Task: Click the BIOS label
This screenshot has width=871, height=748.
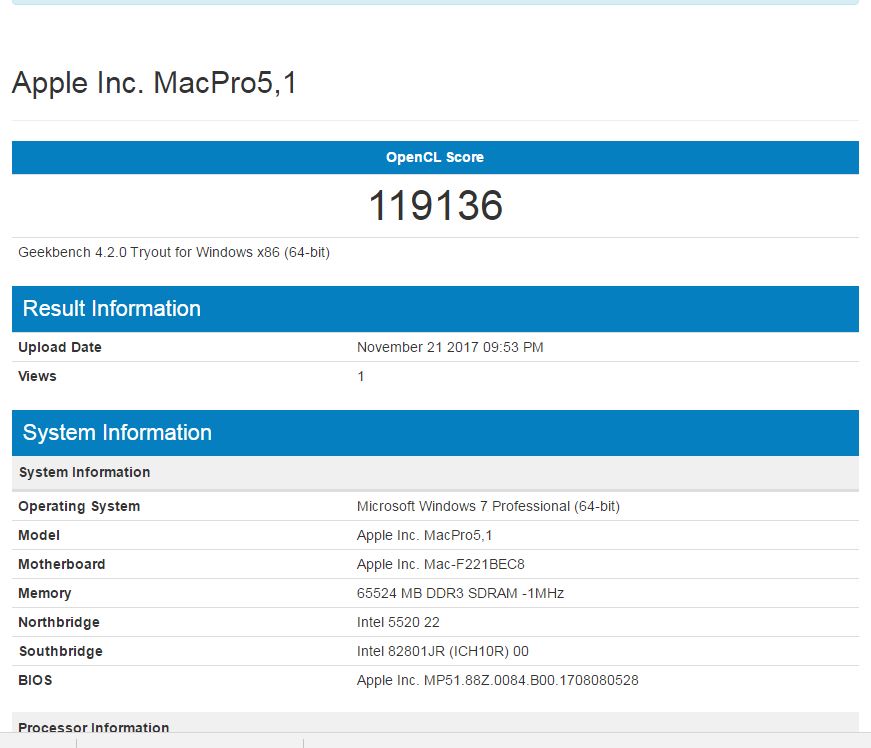Action: (x=35, y=680)
